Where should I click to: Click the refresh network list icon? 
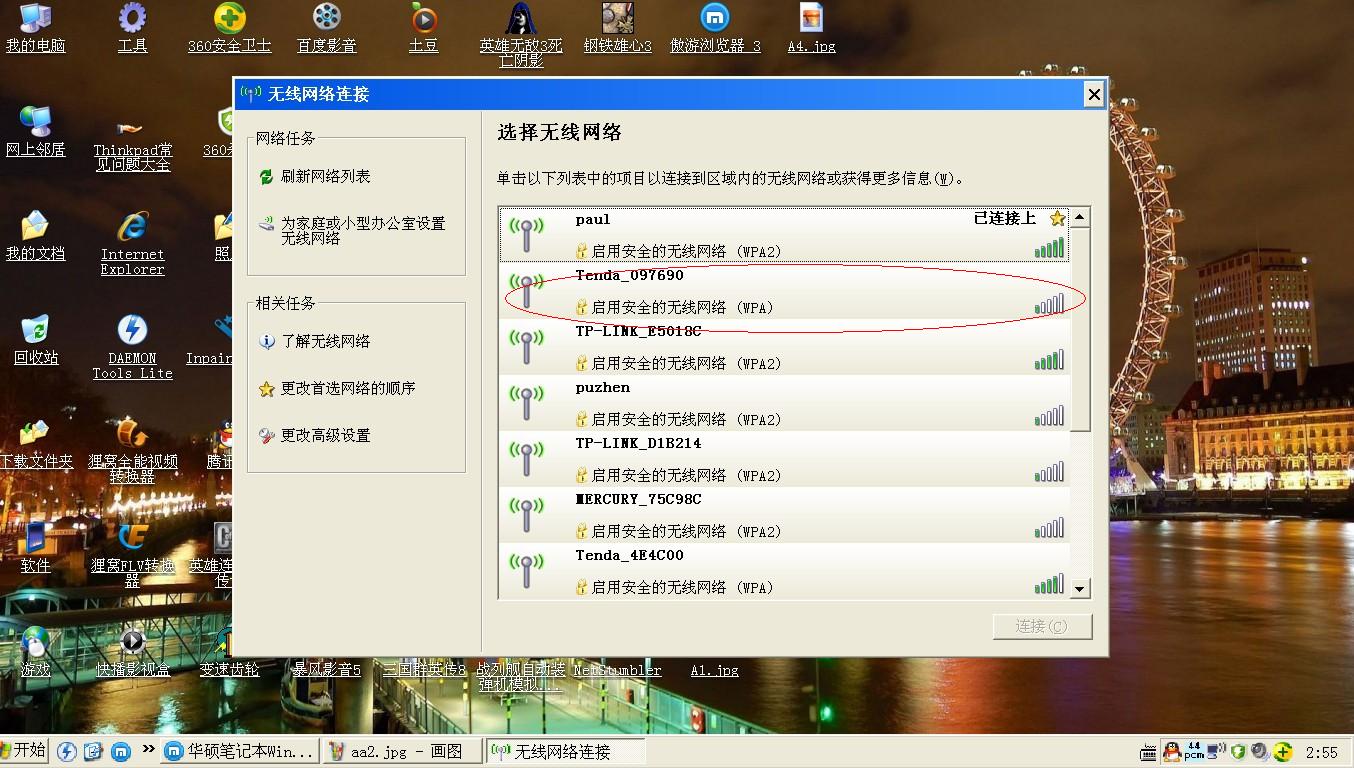pos(266,177)
